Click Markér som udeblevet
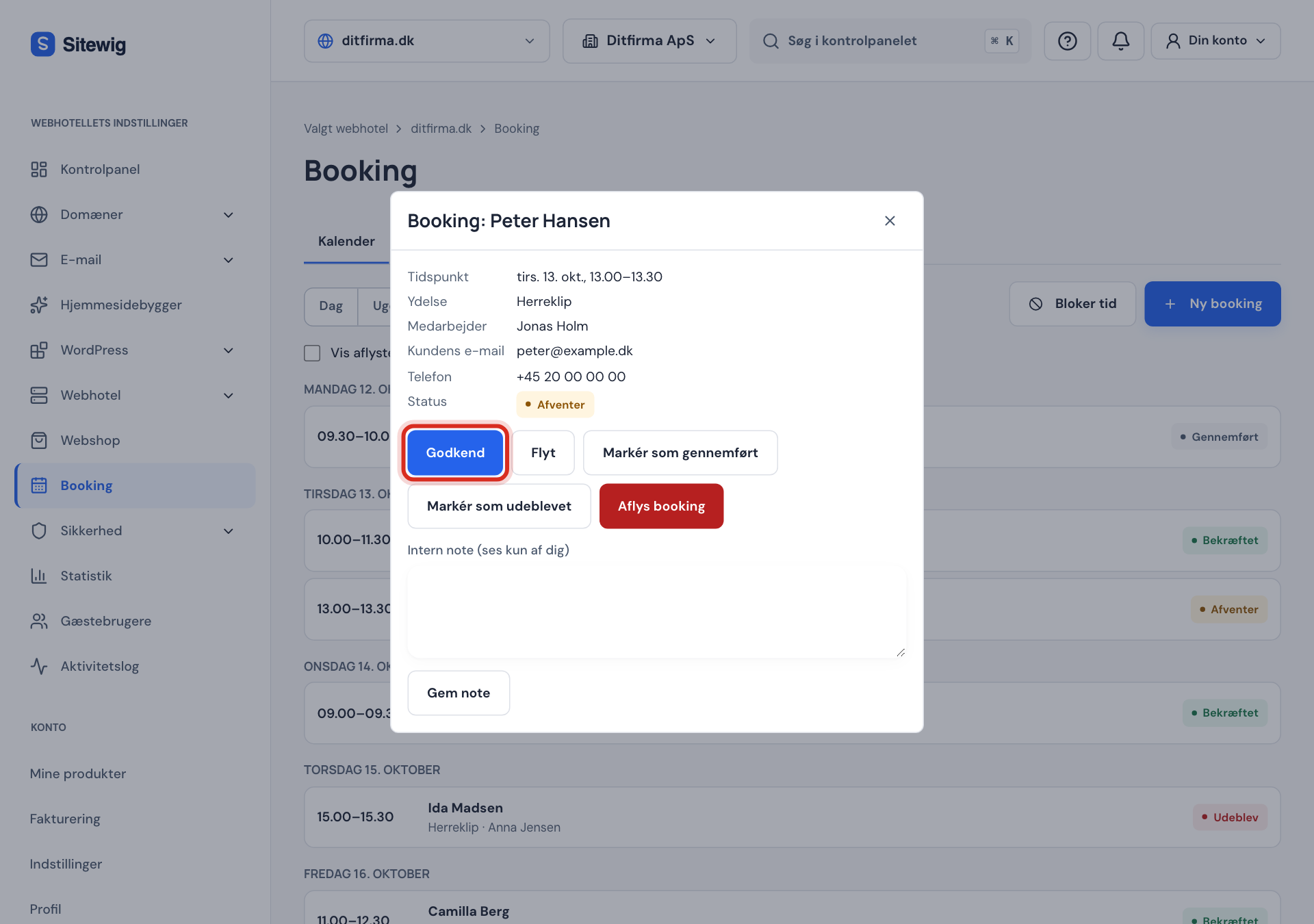Image resolution: width=1314 pixels, height=924 pixels. [x=499, y=506]
